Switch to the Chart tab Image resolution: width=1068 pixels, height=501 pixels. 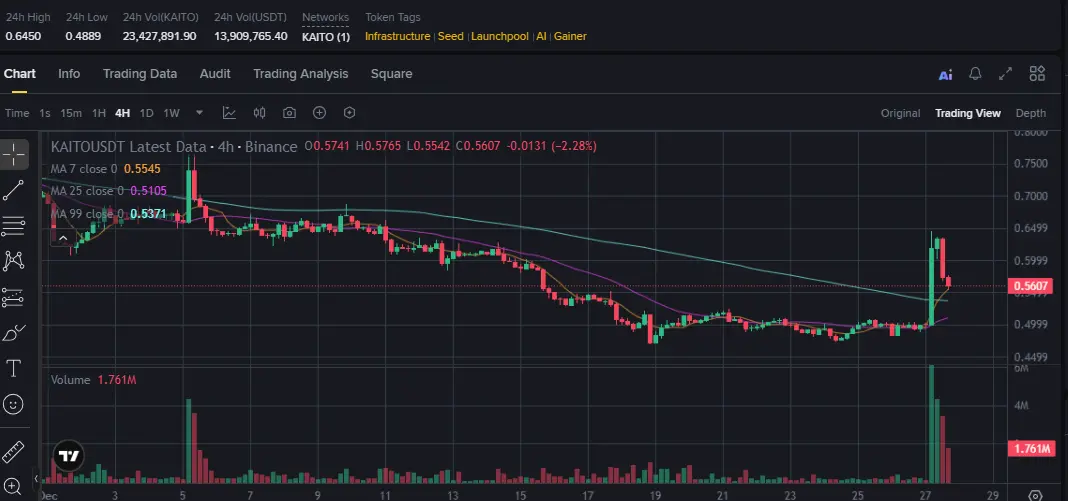click(20, 74)
